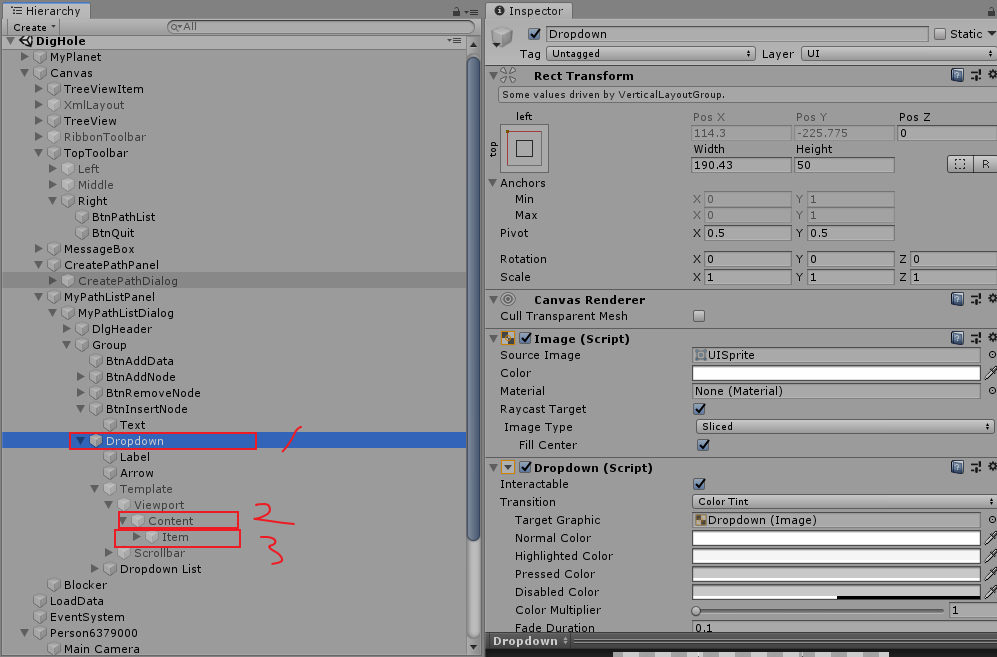Click the object name field Dropdown
Screen dimensions: 997x657
[737, 34]
